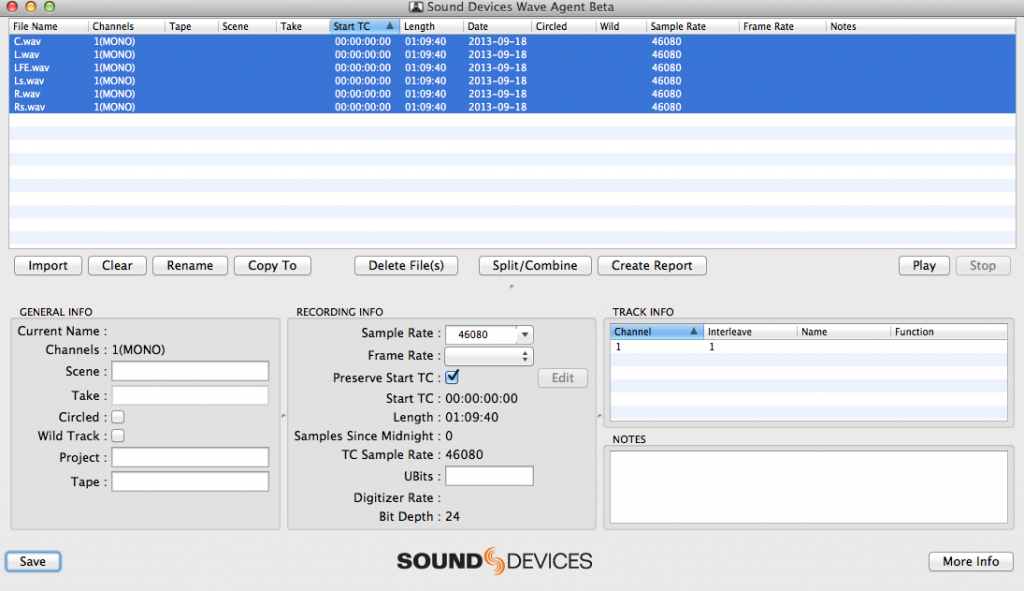1024x591 pixels.
Task: Select the LFE.wav file row
Action: point(512,67)
